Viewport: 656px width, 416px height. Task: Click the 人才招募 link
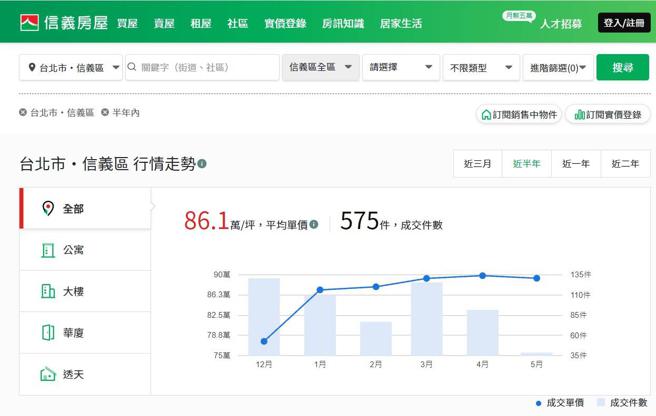pos(561,23)
